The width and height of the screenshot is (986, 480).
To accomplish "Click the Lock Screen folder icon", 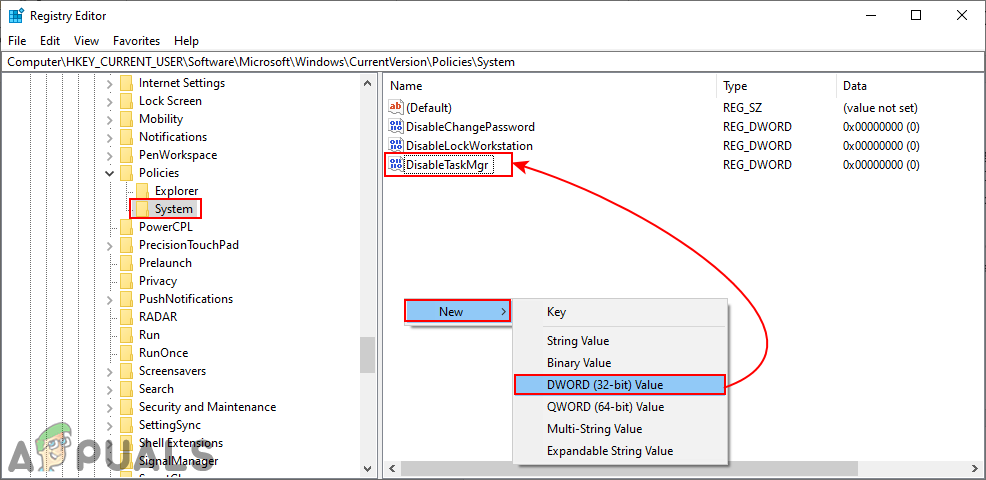I will (x=126, y=101).
